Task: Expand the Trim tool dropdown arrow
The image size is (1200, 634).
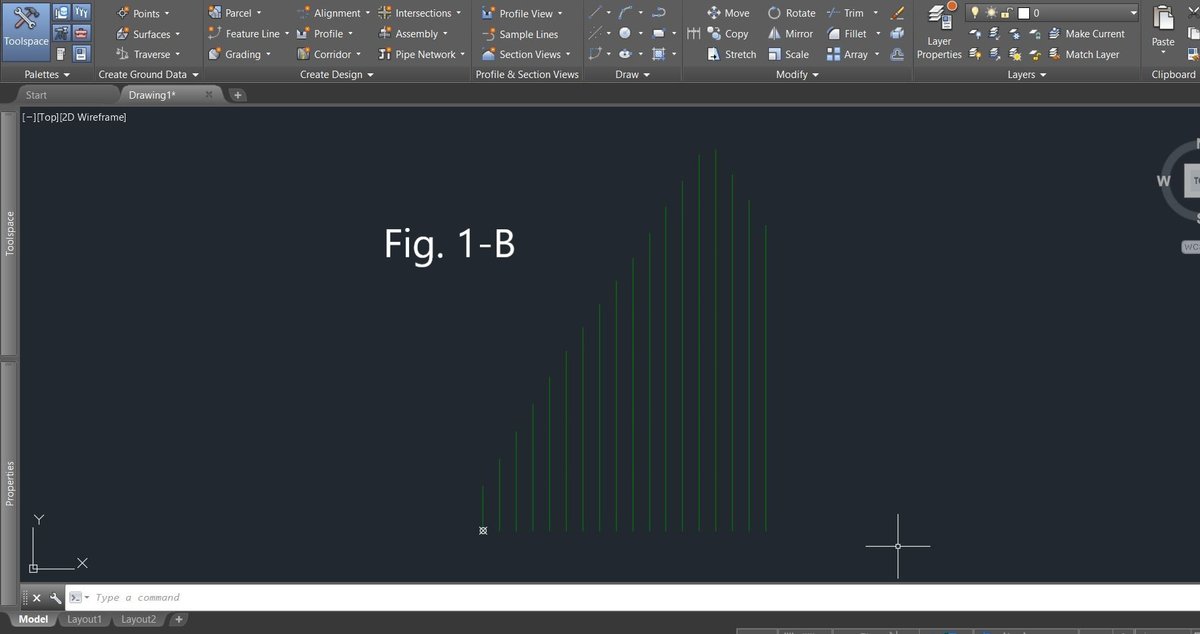Action: pyautogui.click(x=874, y=12)
